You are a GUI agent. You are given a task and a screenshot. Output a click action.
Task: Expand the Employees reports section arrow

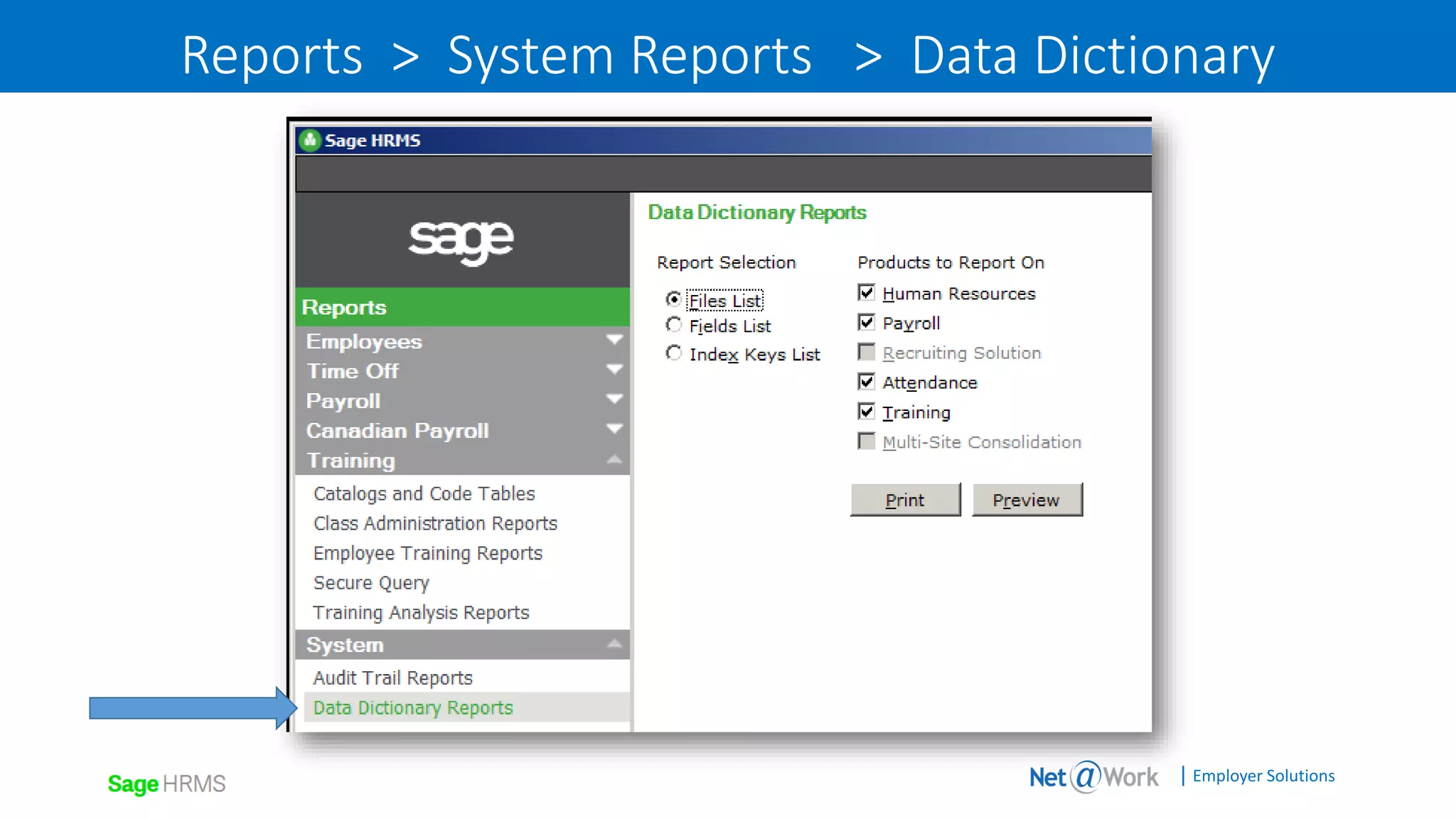[x=614, y=340]
